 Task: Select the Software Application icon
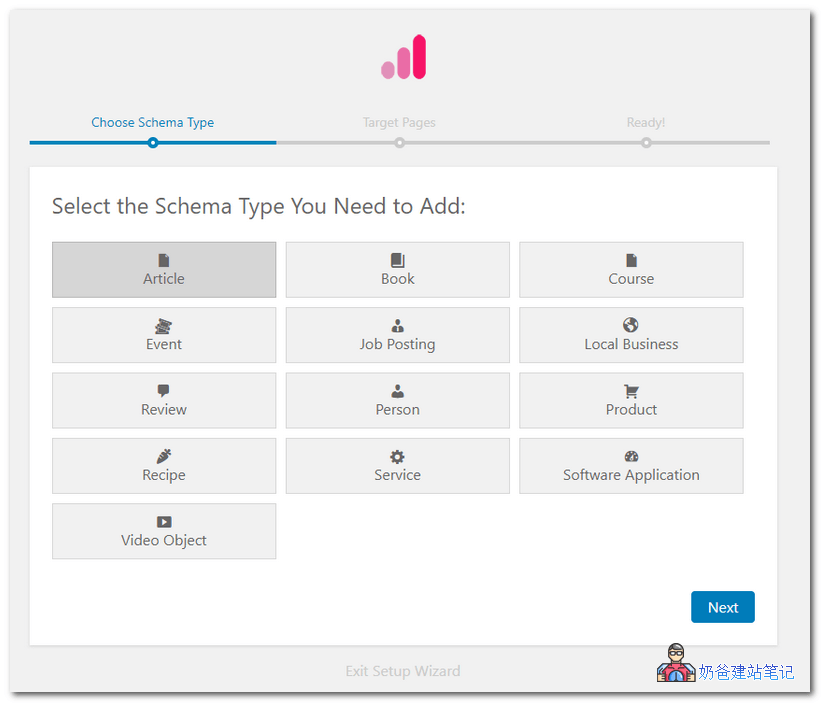point(631,456)
